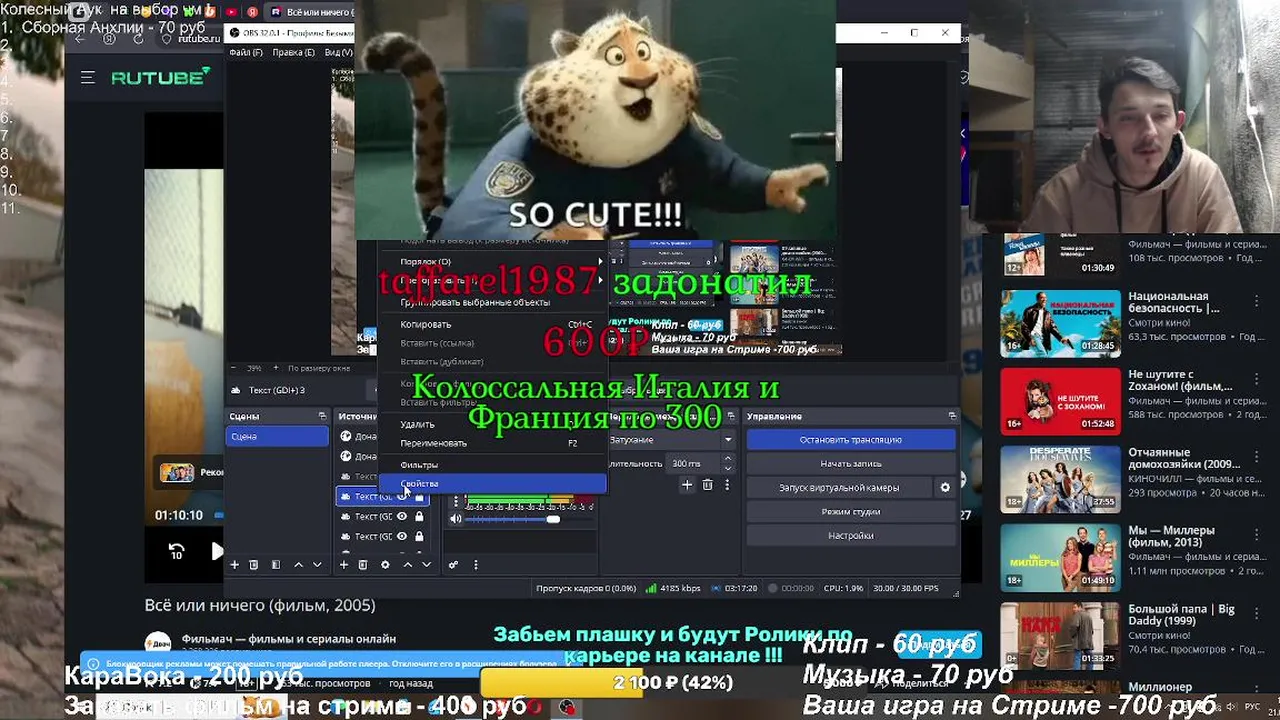
Task: Open scene filters icon in Сцены panel
Action: [x=276, y=565]
